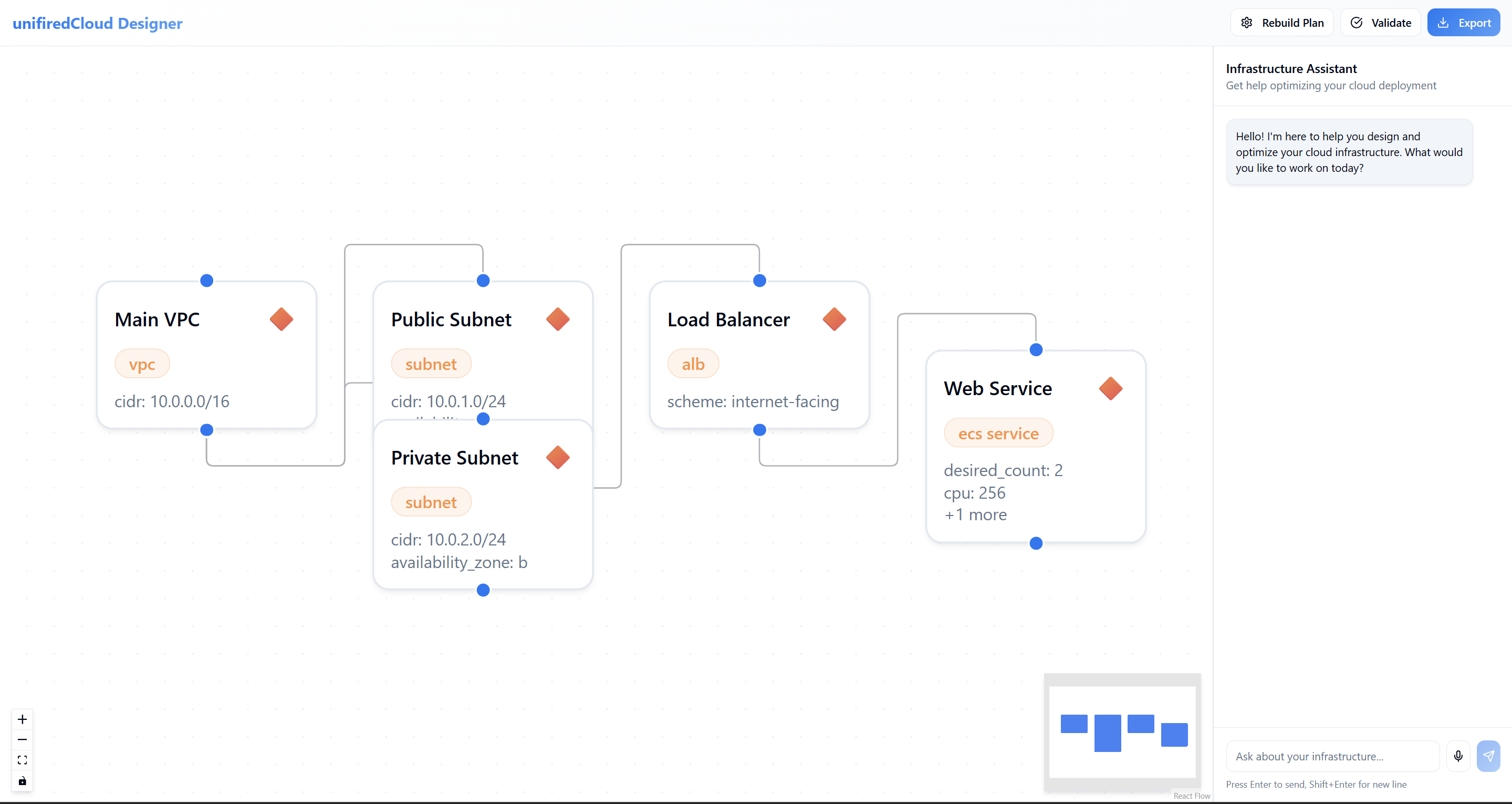Viewport: 1512px width, 804px height.
Task: Click the microphone voice input icon
Action: click(1458, 756)
